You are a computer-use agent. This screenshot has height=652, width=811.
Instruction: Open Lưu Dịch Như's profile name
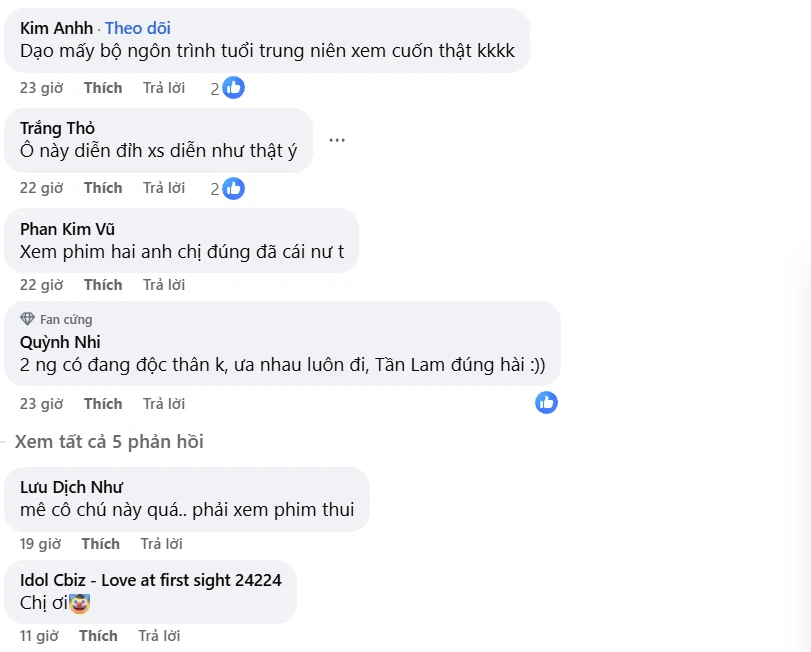71,487
